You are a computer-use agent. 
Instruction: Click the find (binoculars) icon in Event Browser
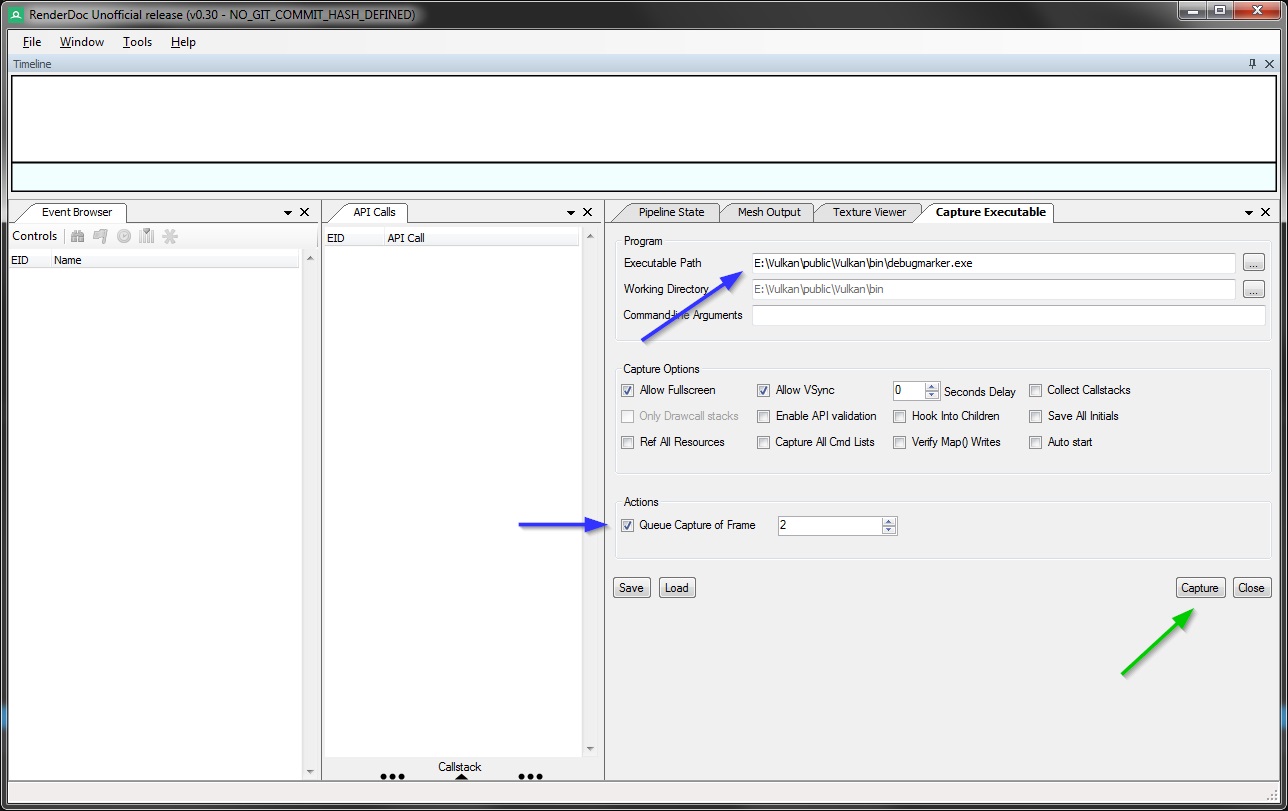[x=77, y=236]
